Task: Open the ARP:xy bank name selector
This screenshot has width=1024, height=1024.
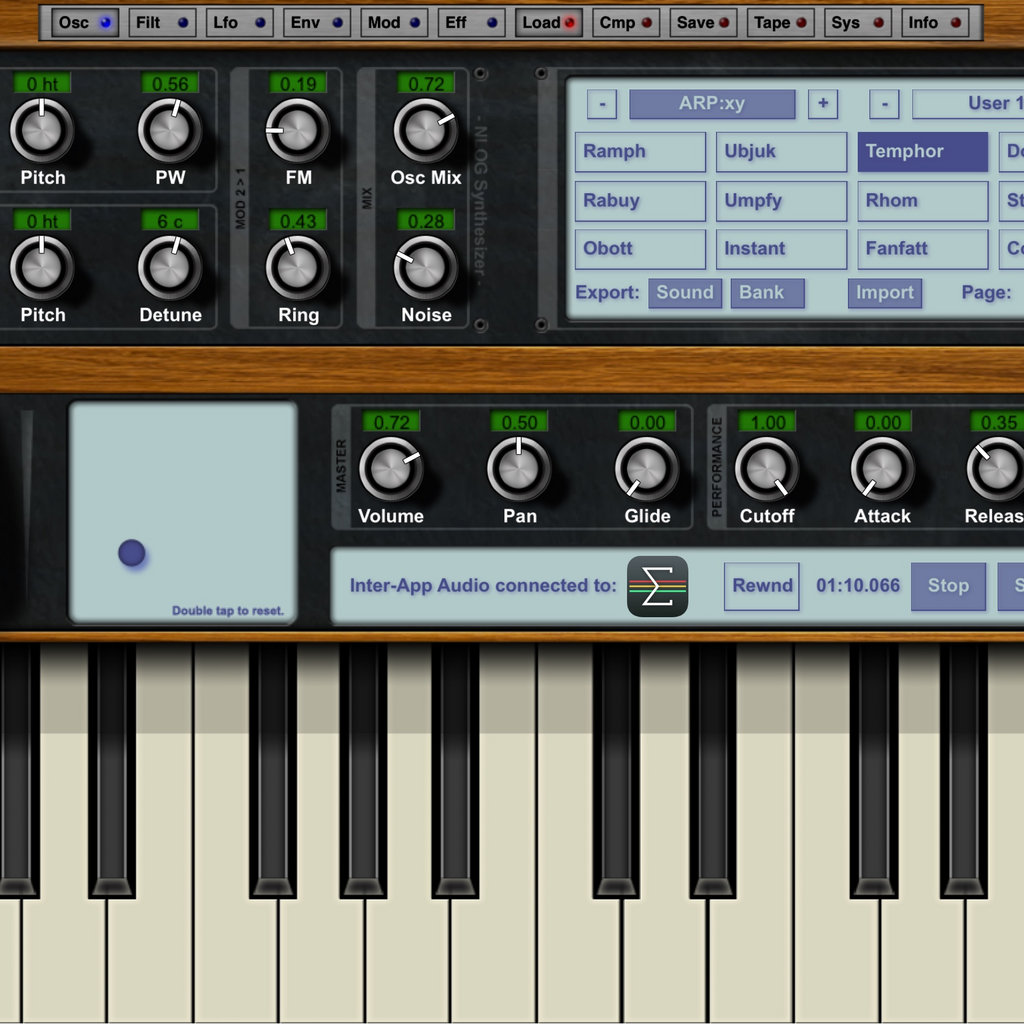Action: point(711,103)
